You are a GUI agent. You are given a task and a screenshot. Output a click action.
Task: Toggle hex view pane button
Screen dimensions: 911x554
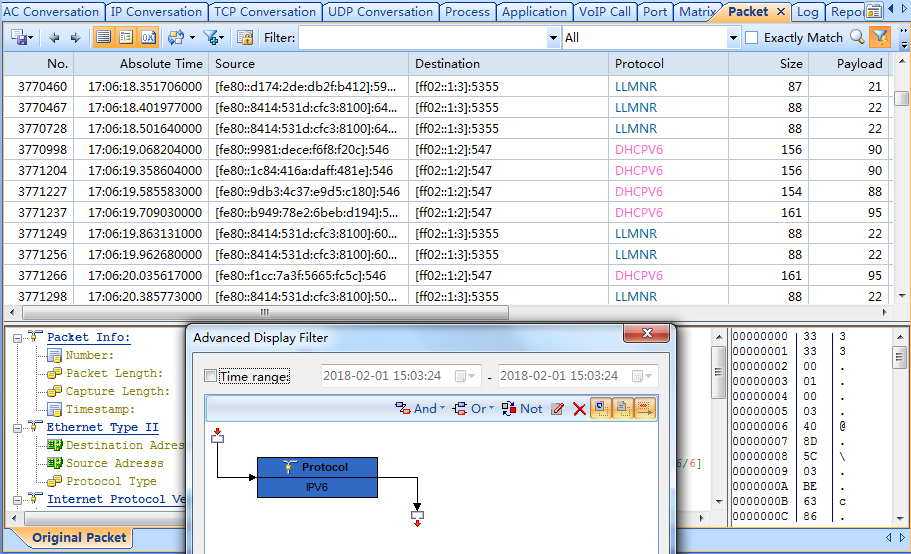tap(148, 38)
